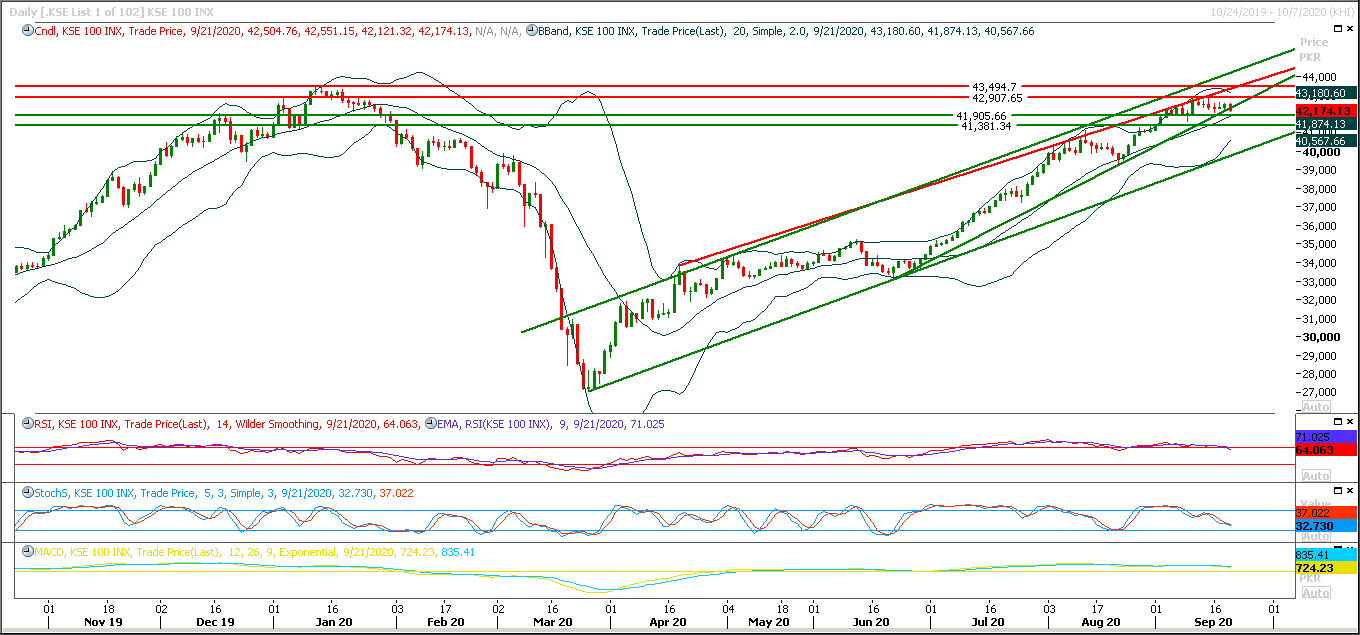Close the StochS indicator pane
This screenshot has width=1360, height=635.
(x=1350, y=490)
